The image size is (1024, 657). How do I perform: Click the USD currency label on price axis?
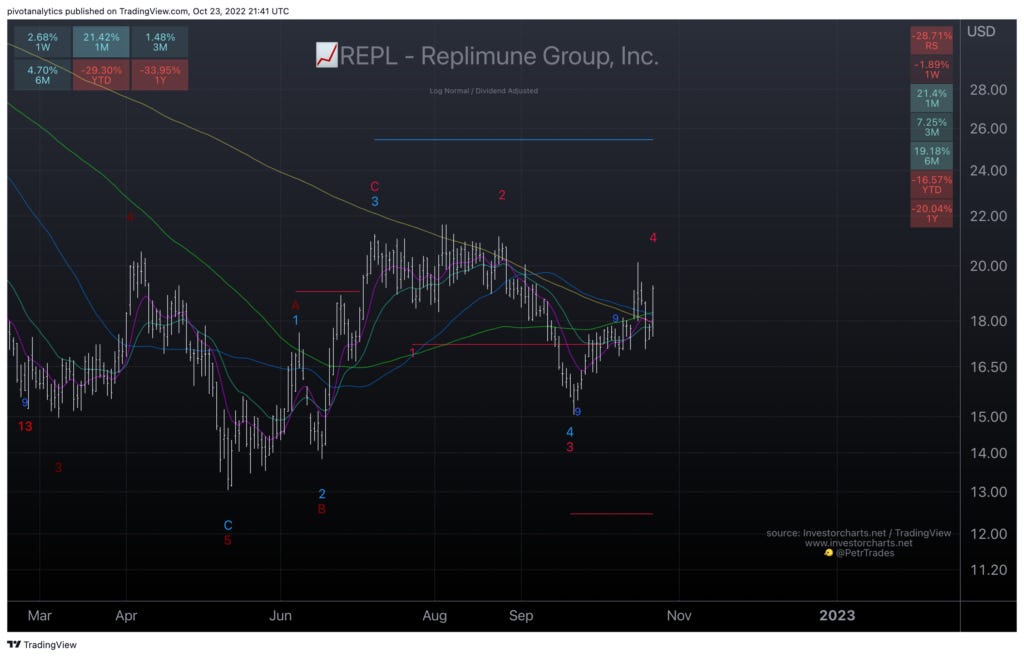point(981,31)
